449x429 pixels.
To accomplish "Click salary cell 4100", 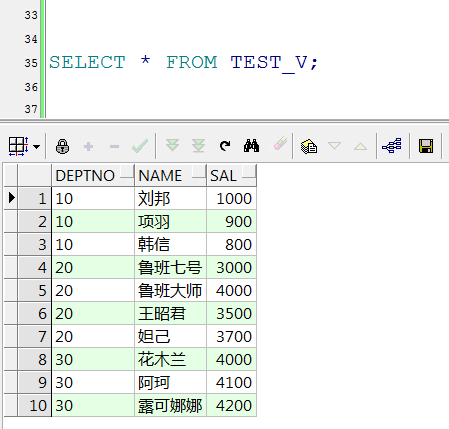I will (231, 382).
